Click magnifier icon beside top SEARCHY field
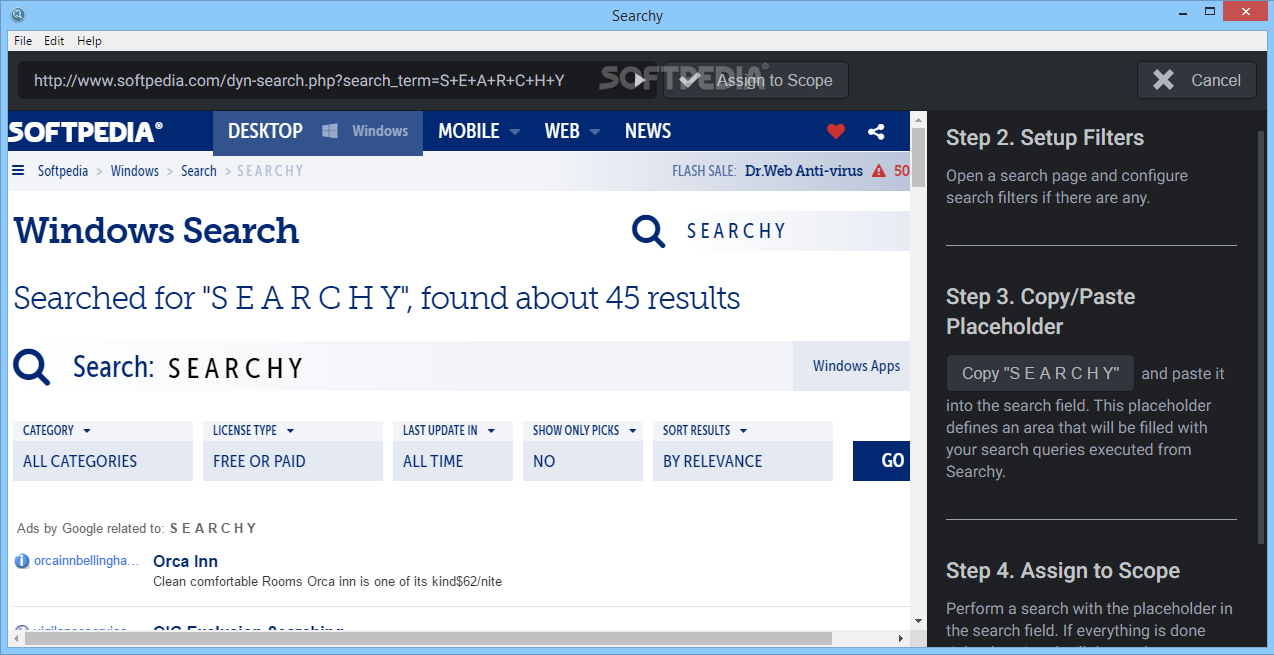Screen dimensions: 1274x655 (648, 231)
